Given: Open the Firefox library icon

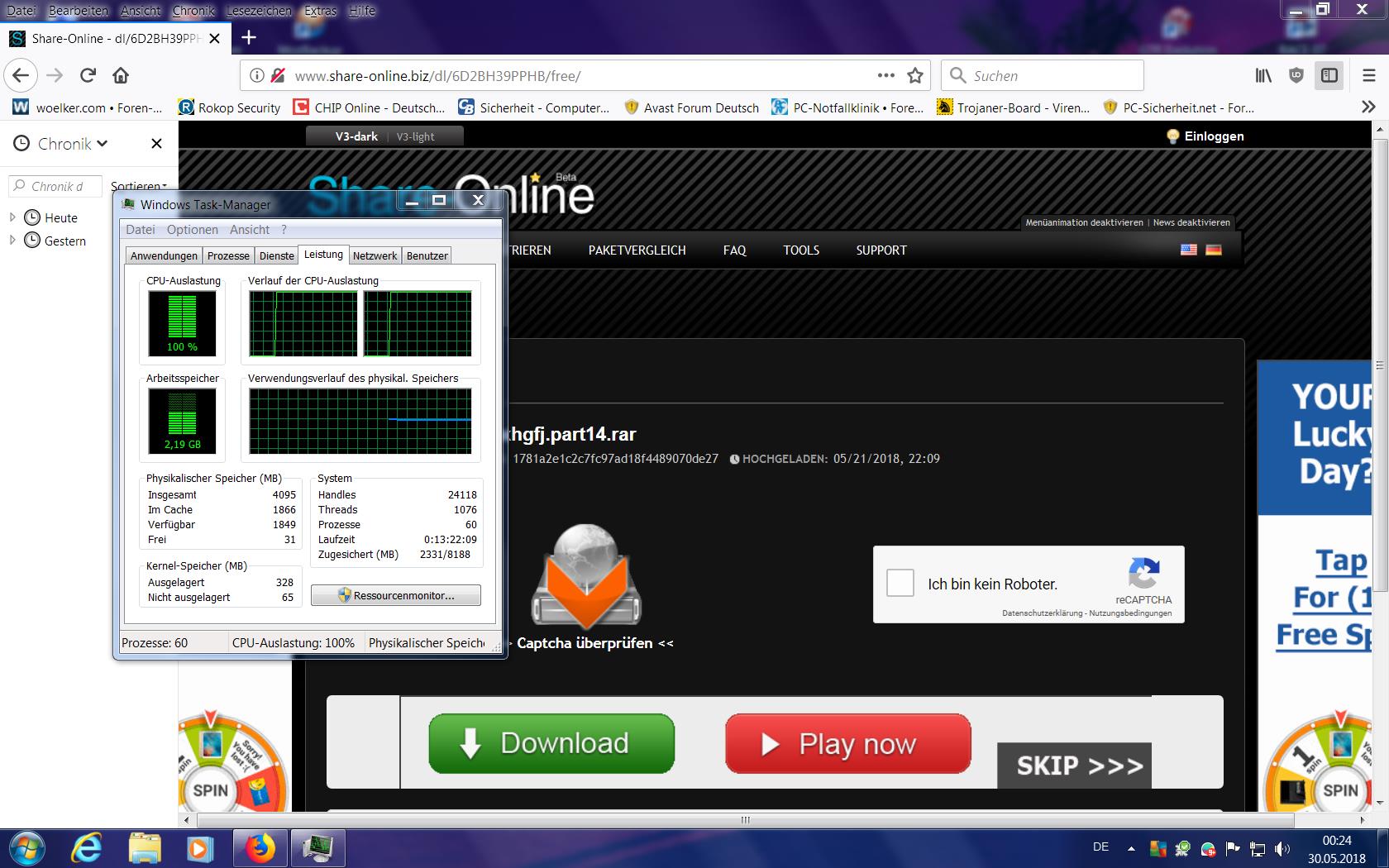Looking at the screenshot, I should tap(1263, 75).
